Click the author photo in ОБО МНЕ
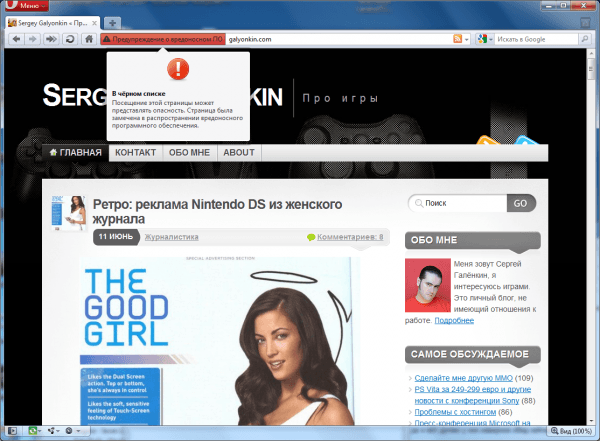The width and height of the screenshot is (600, 441). pos(428,285)
